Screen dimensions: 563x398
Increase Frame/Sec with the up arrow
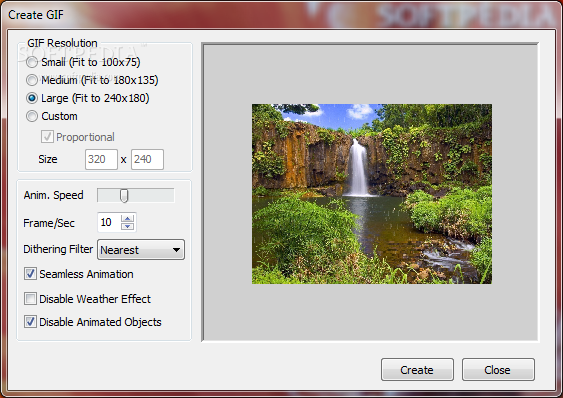[127, 218]
